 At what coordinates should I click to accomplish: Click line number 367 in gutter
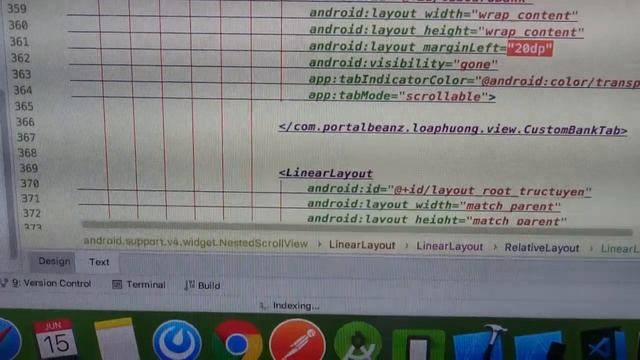(x=26, y=138)
